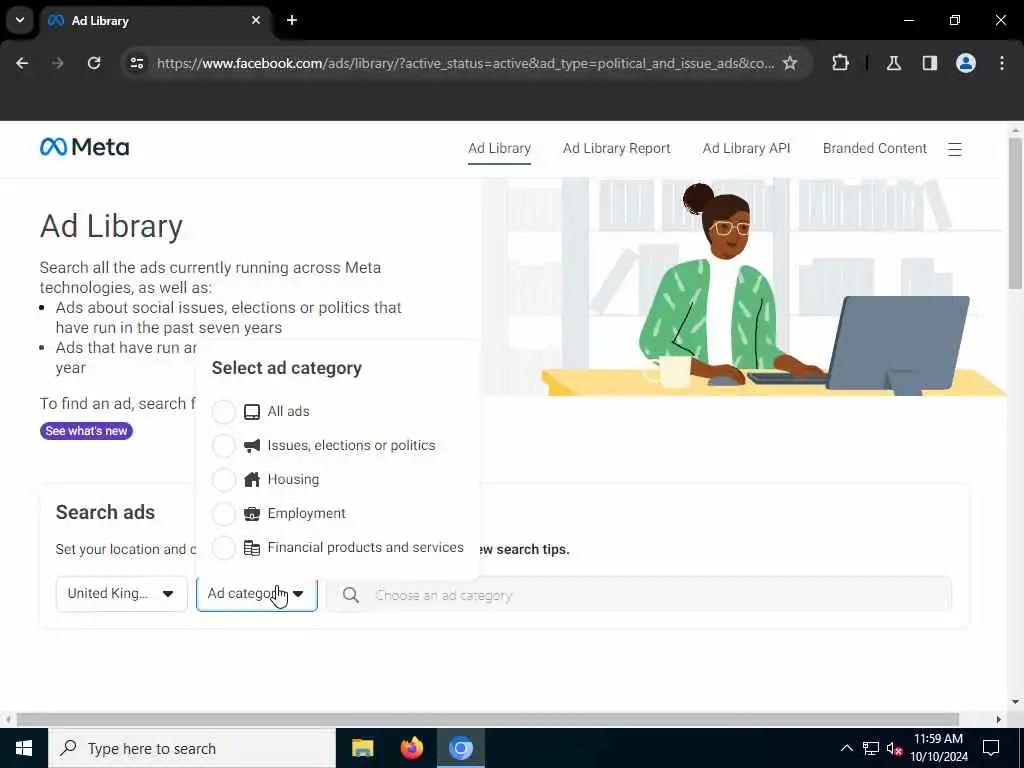Bookmark this page with the star icon
The image size is (1024, 768).
pyautogui.click(x=790, y=63)
